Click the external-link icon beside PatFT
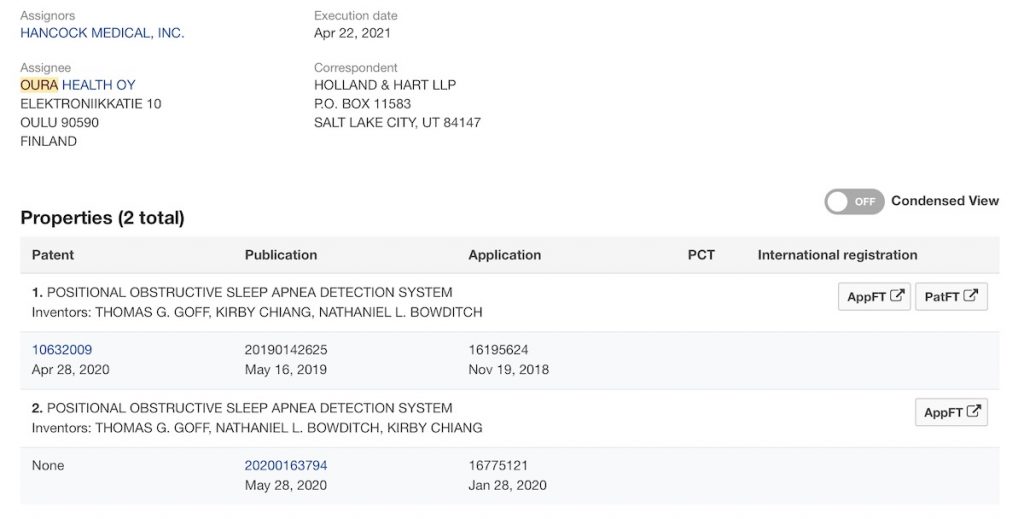Image resolution: width=1024 pixels, height=519 pixels. 970,297
